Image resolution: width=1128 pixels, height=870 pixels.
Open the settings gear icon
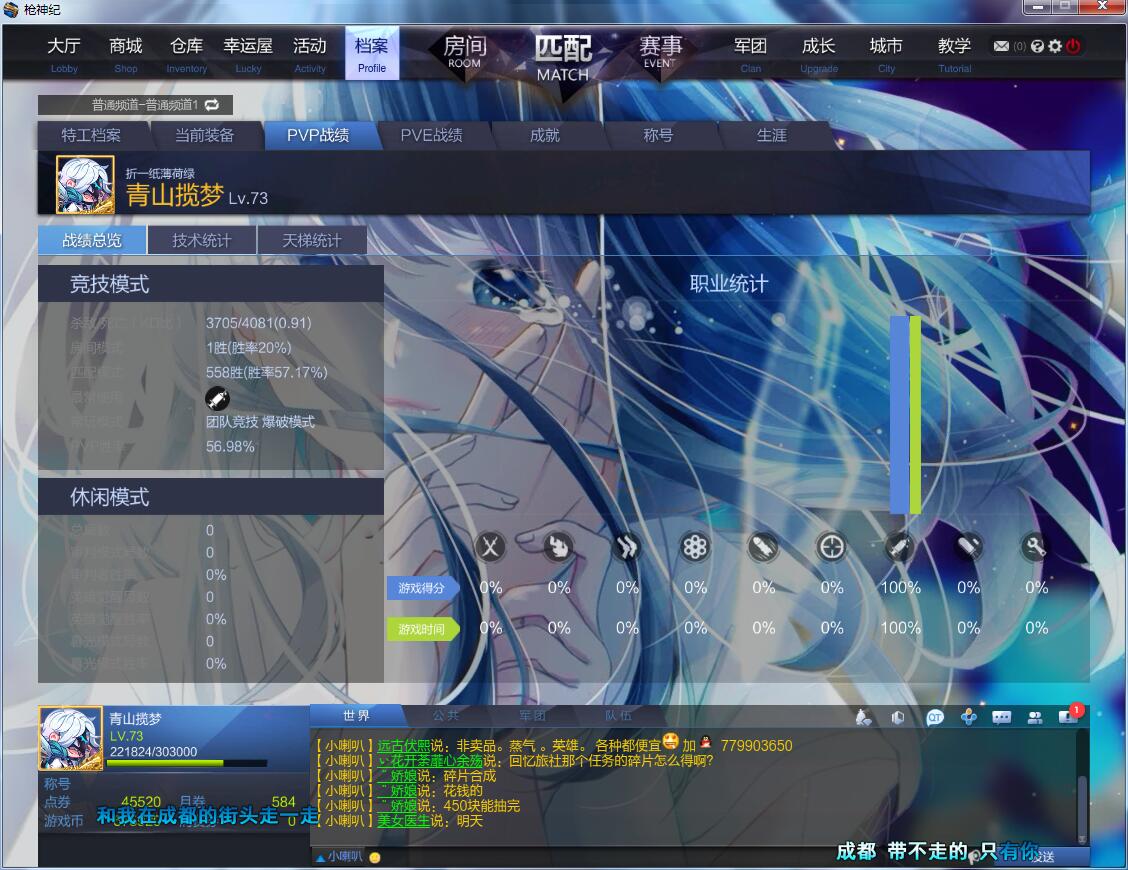coord(1055,46)
